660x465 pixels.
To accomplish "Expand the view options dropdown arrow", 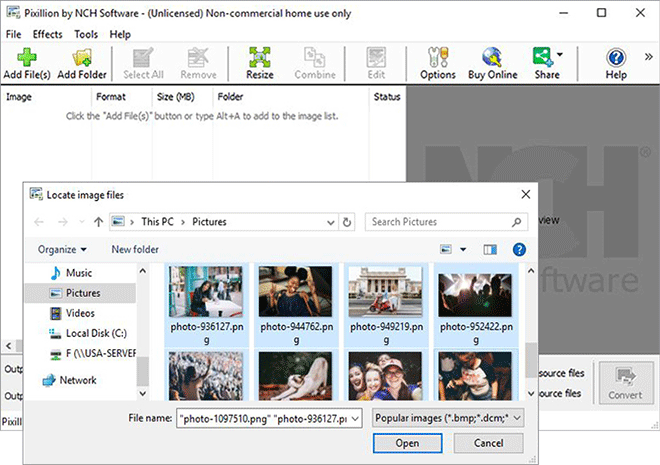I will point(463,249).
